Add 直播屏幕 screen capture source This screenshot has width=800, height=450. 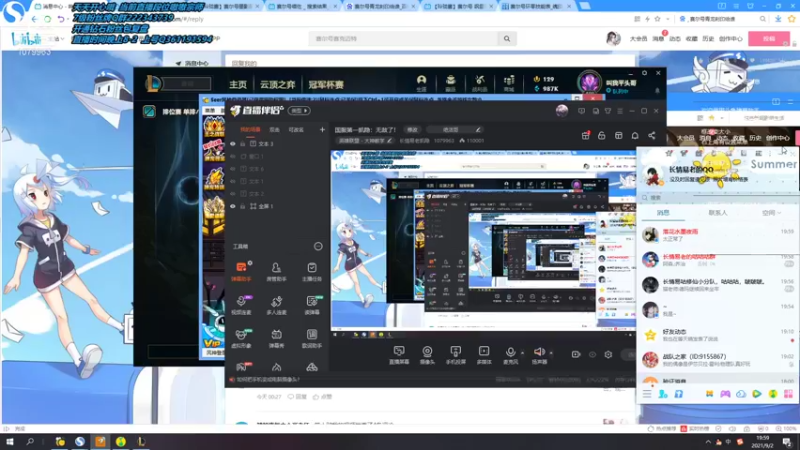tap(399, 355)
